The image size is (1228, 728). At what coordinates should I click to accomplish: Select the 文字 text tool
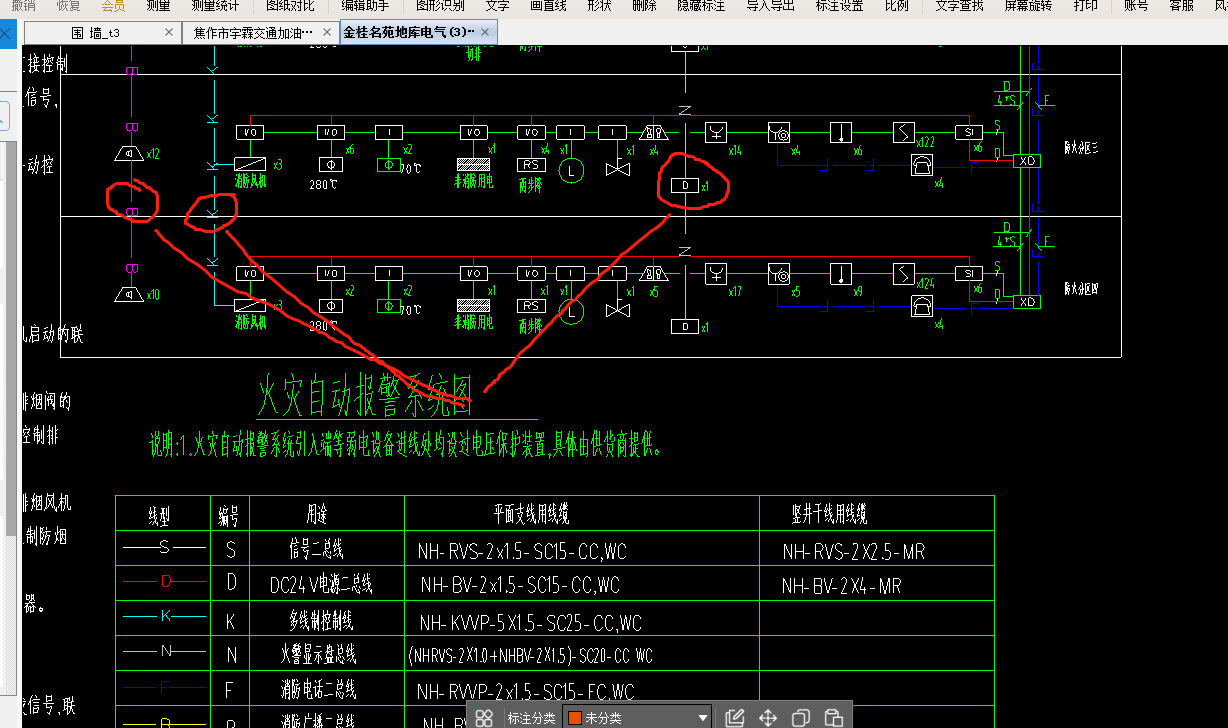point(497,6)
